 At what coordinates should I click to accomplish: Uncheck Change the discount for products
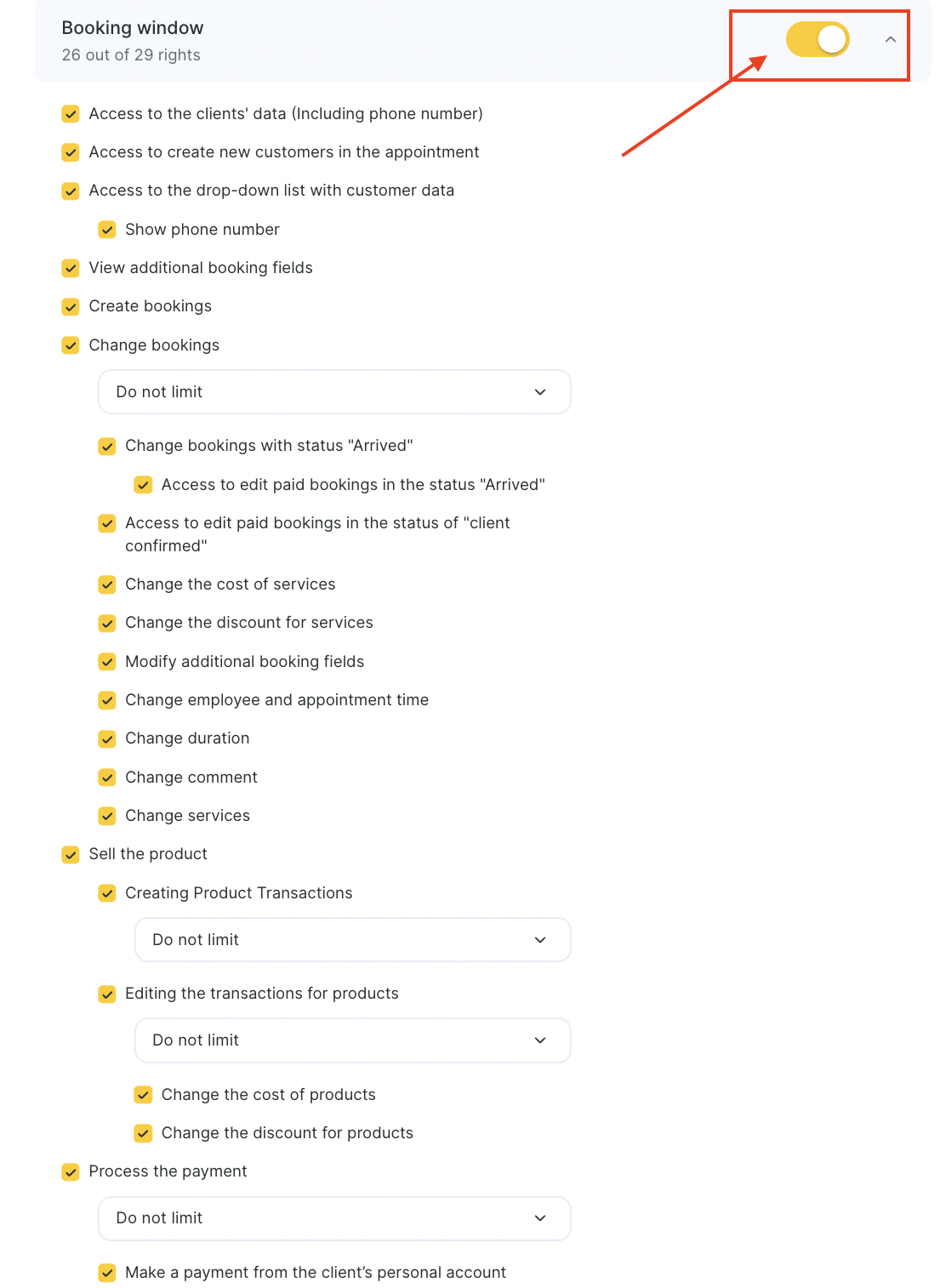[144, 1133]
